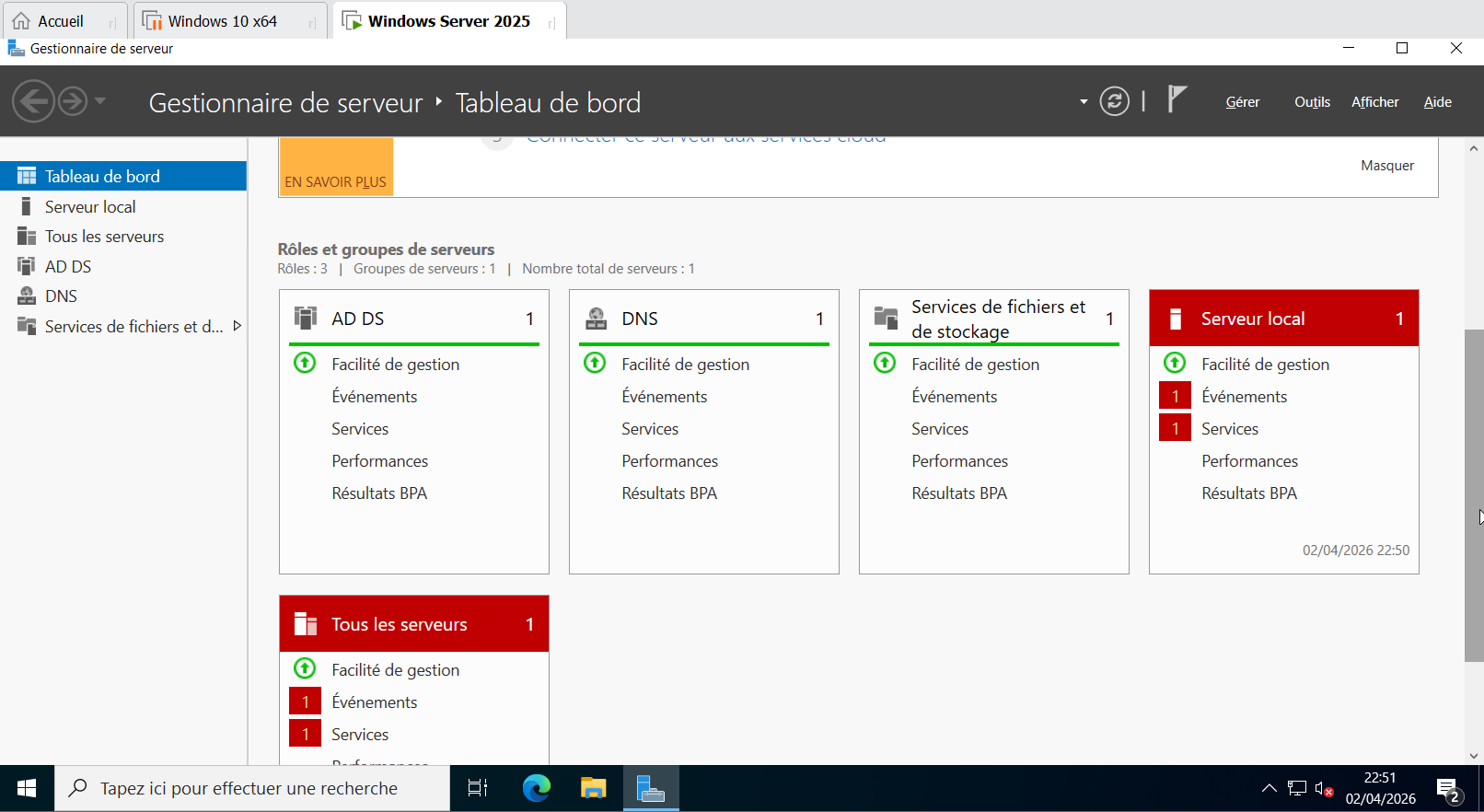Click the back navigation arrow
This screenshot has width=1484, height=812.
click(x=34, y=101)
